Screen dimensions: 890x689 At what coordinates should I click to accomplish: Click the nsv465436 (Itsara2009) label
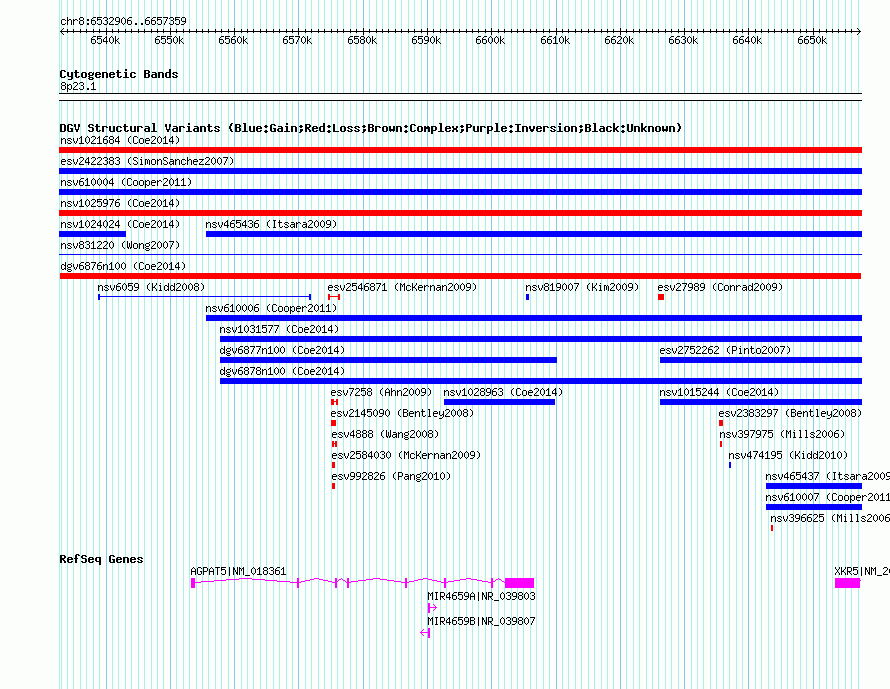[x=271, y=224]
